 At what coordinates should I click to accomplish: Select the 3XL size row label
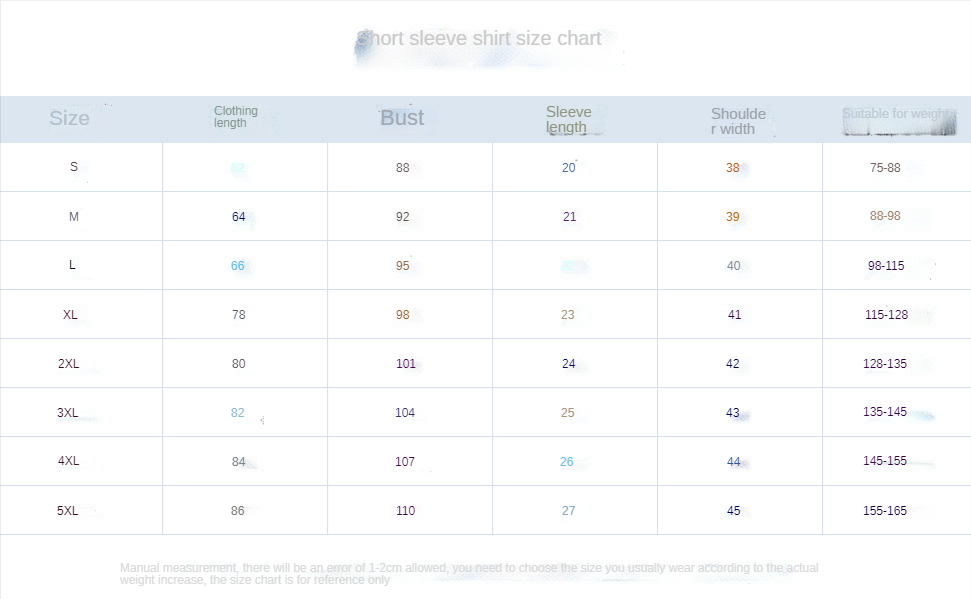[x=67, y=413]
